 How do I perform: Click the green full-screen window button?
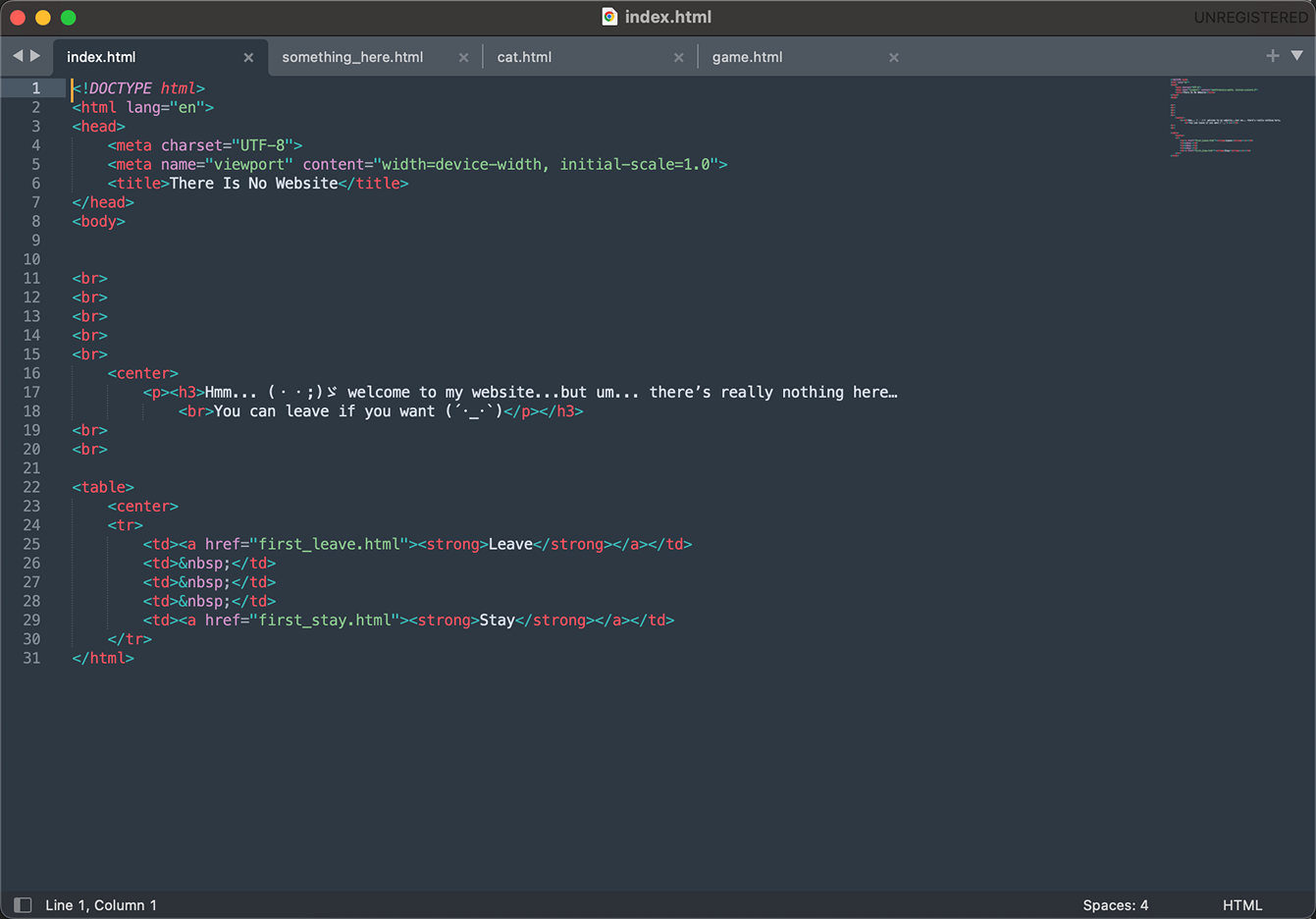tap(69, 18)
